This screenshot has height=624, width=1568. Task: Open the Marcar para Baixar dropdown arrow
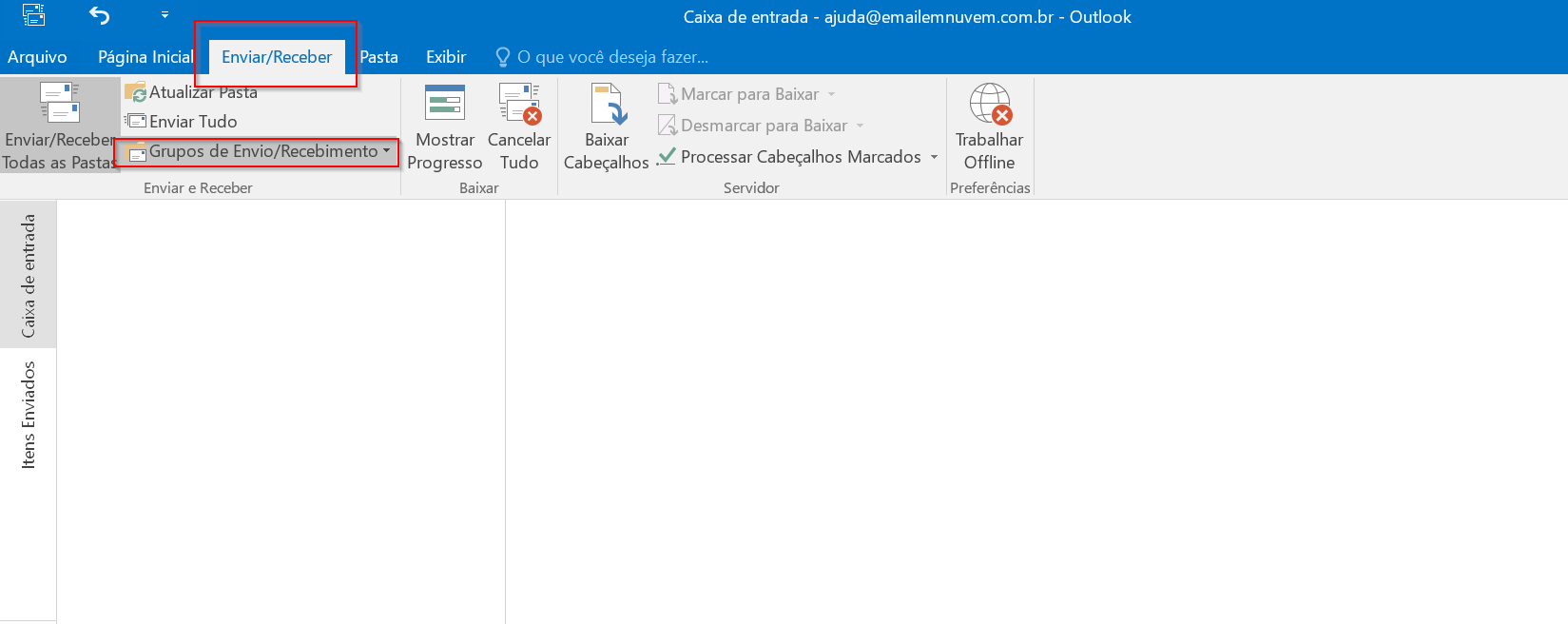click(x=831, y=94)
